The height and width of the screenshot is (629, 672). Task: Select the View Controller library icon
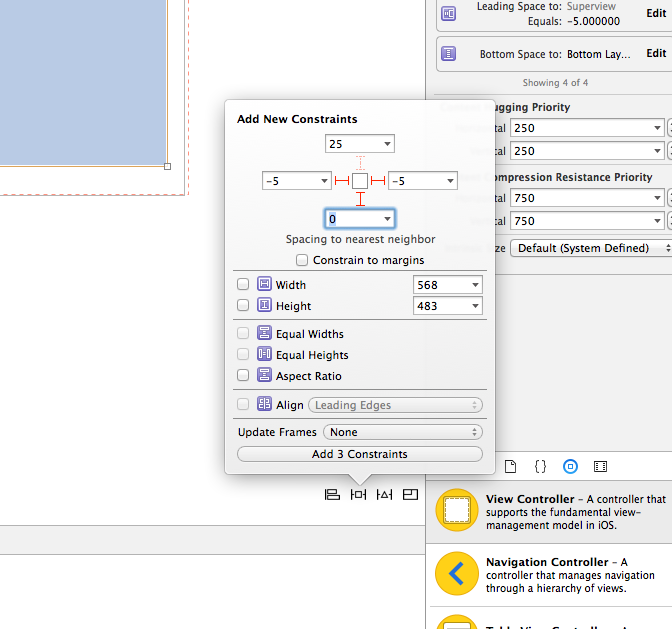coord(457,510)
